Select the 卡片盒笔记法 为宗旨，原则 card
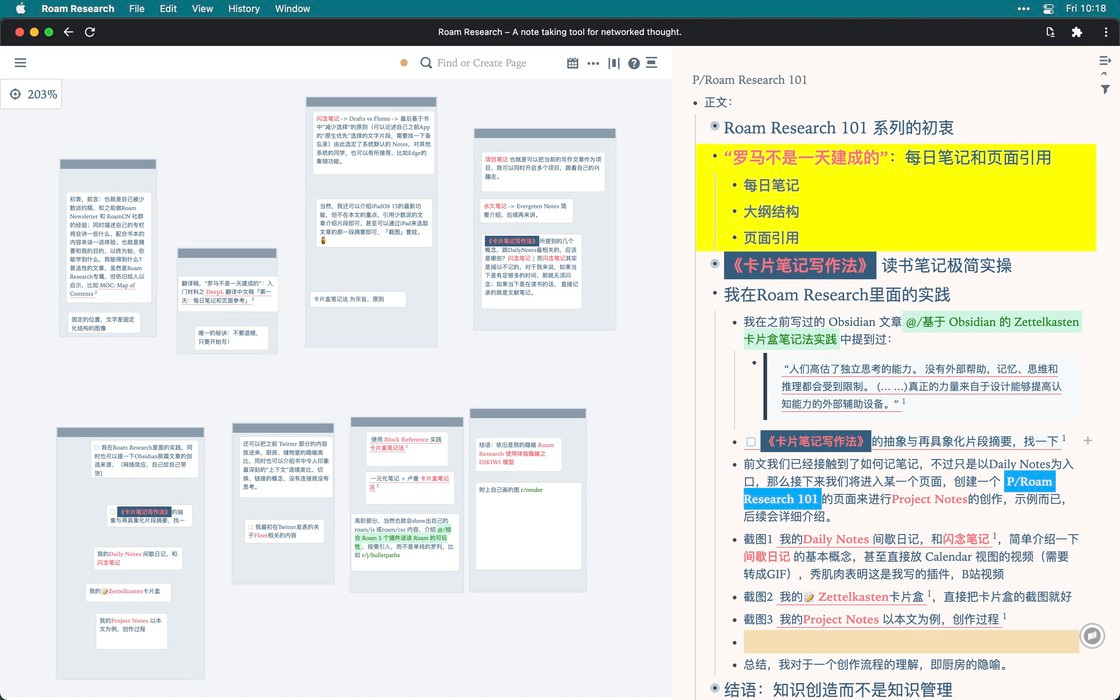Screen dimensions: 1120x700 (x=357, y=299)
